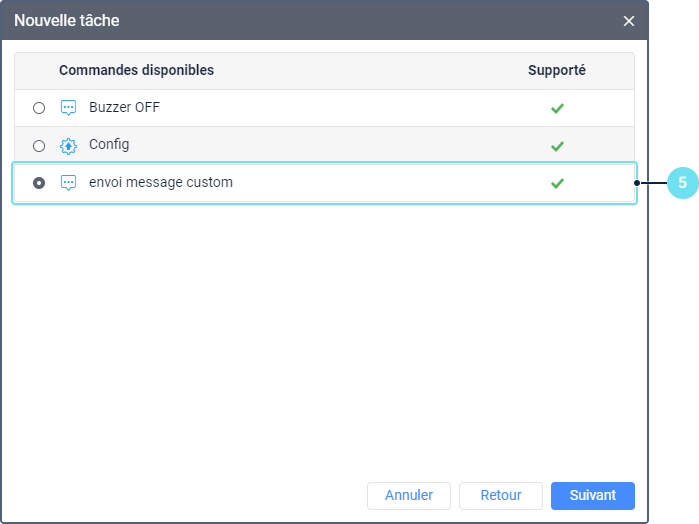Screen dimensions: 699x524
Task: Click the envoi message custom chat icon
Action: coord(68,183)
